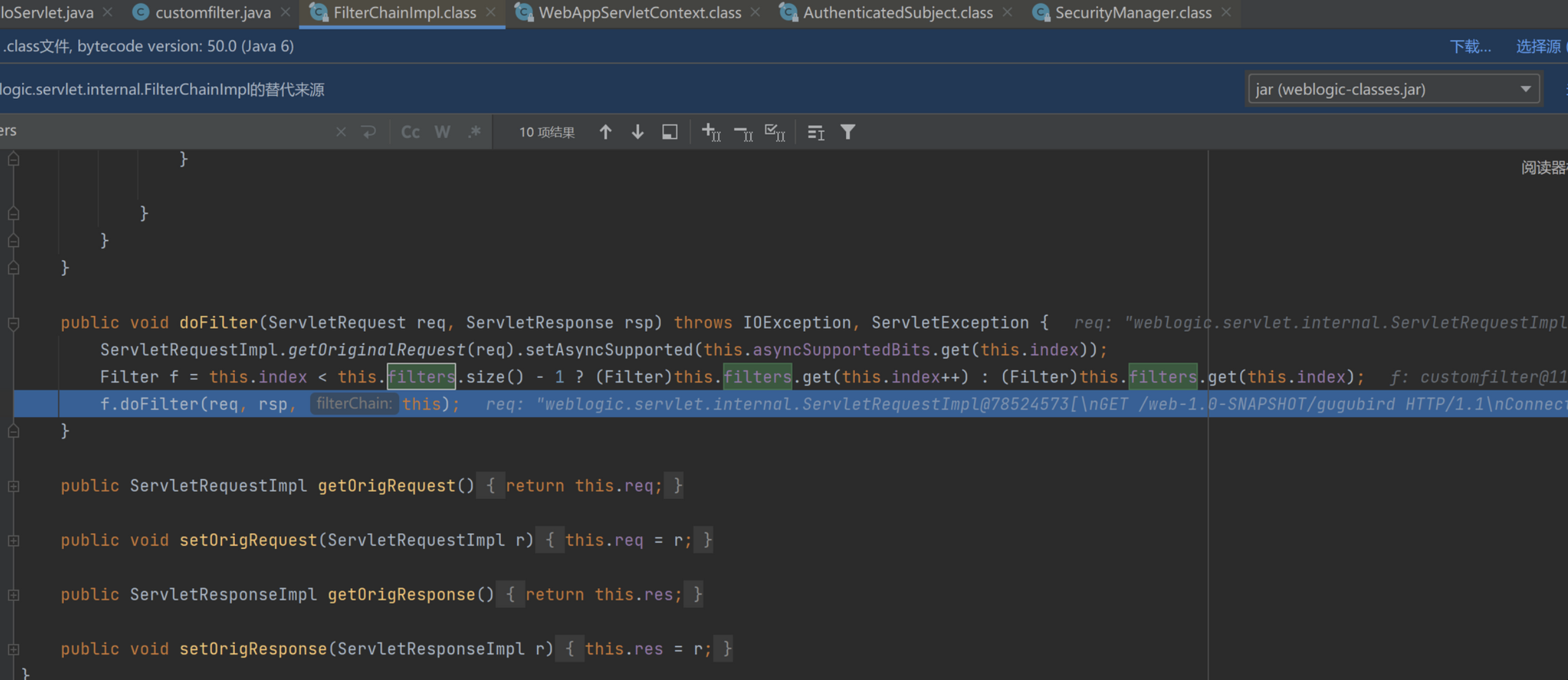
Task: Collapse the doFilter method body
Action: coord(13,323)
